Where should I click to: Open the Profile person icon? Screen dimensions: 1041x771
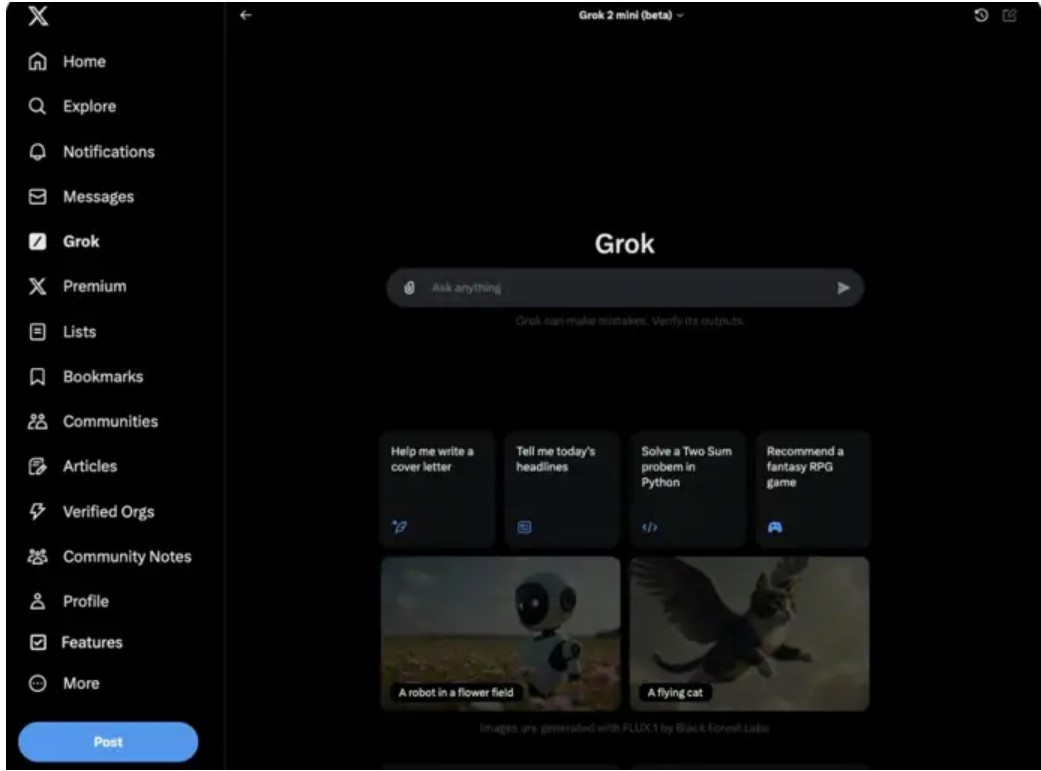(38, 601)
